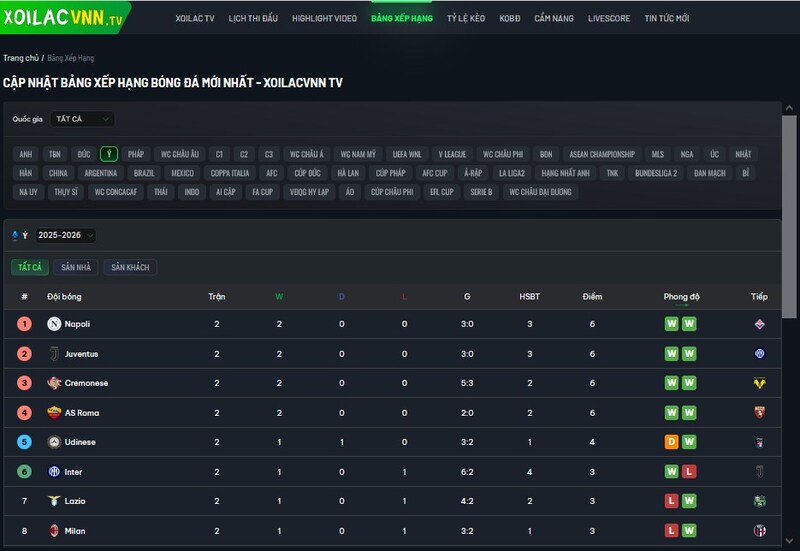Image resolution: width=800 pixels, height=551 pixels.
Task: Click Inter's next opponent crest icon
Action: (x=760, y=472)
